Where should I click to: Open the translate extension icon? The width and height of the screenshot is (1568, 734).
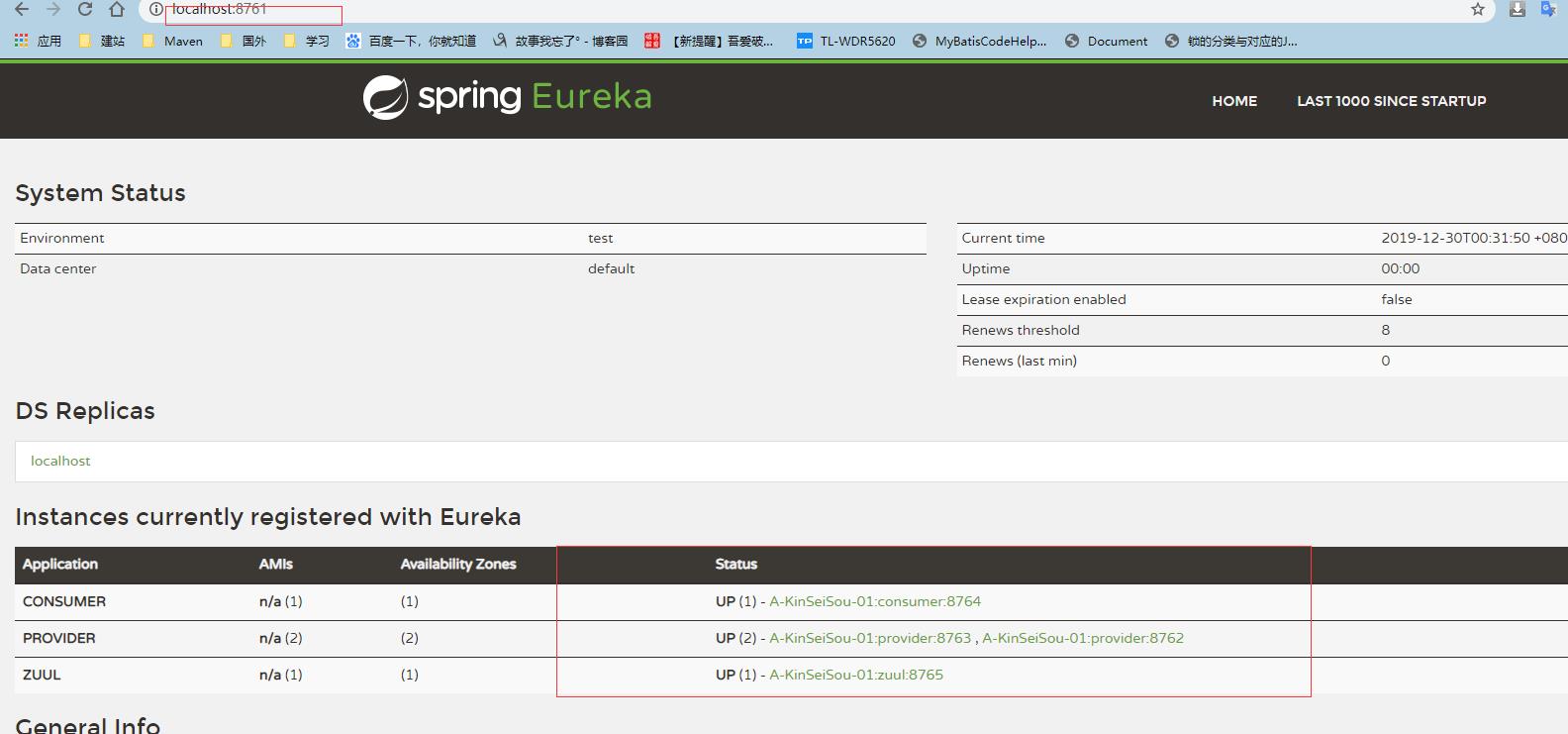pos(1549,9)
